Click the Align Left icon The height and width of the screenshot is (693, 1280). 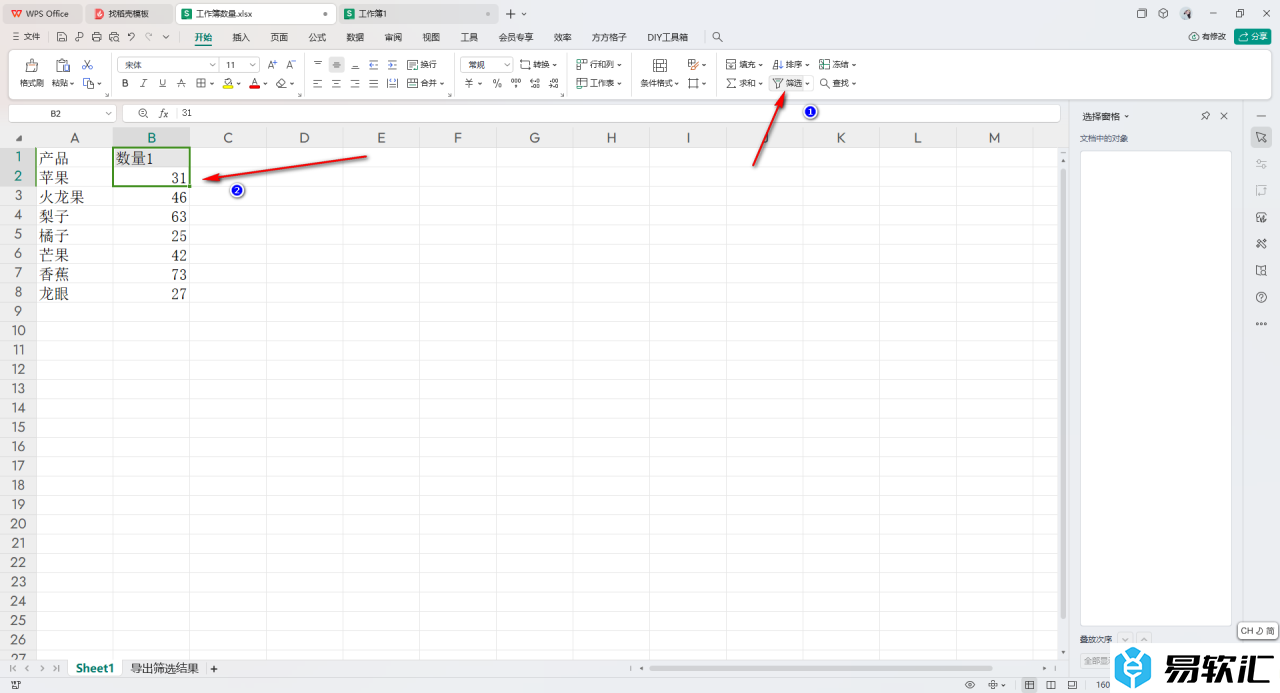(318, 83)
